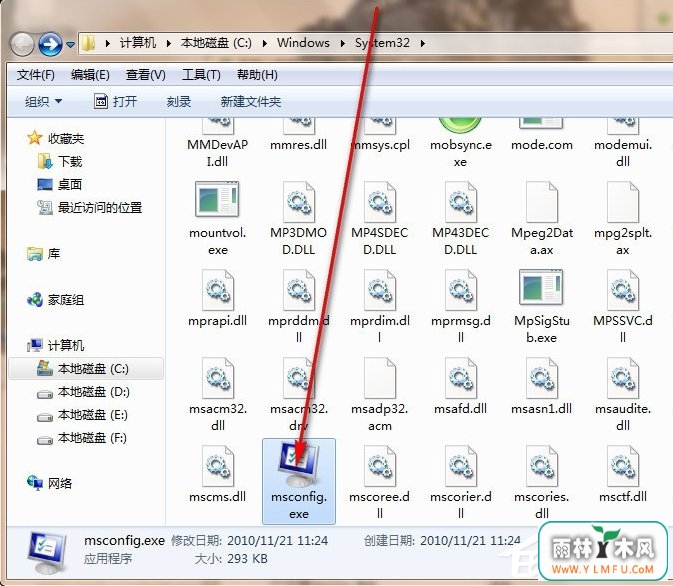Select the mprmsg.dll file icon
Screen dimensions: 673x586
[x=461, y=290]
